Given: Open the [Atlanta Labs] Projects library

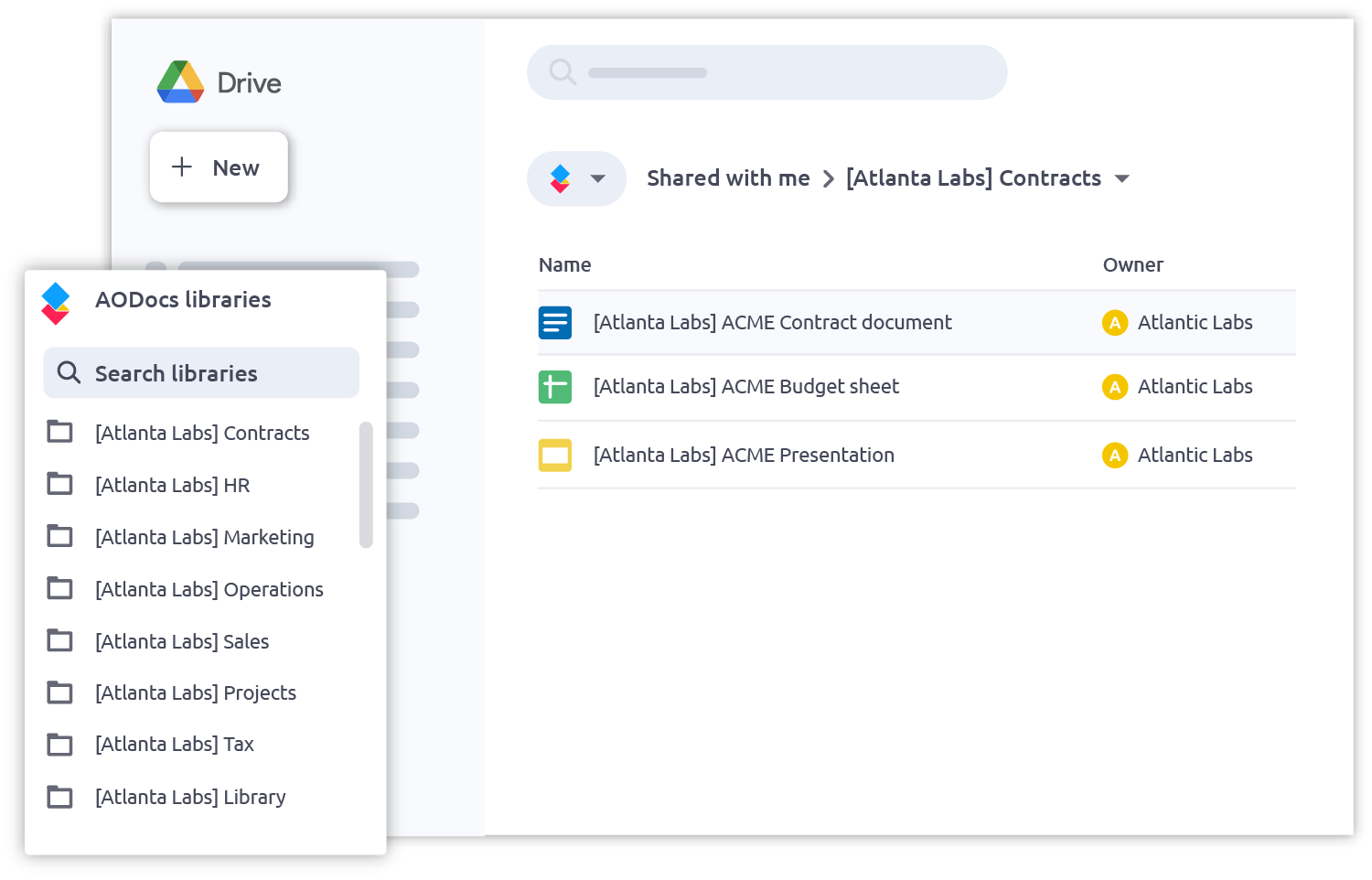Looking at the screenshot, I should click(196, 692).
